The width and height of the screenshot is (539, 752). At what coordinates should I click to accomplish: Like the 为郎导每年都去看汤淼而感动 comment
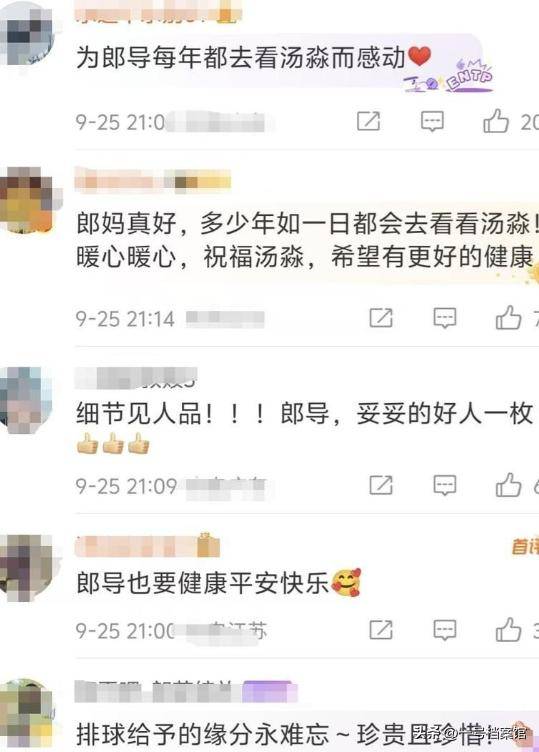[x=496, y=120]
